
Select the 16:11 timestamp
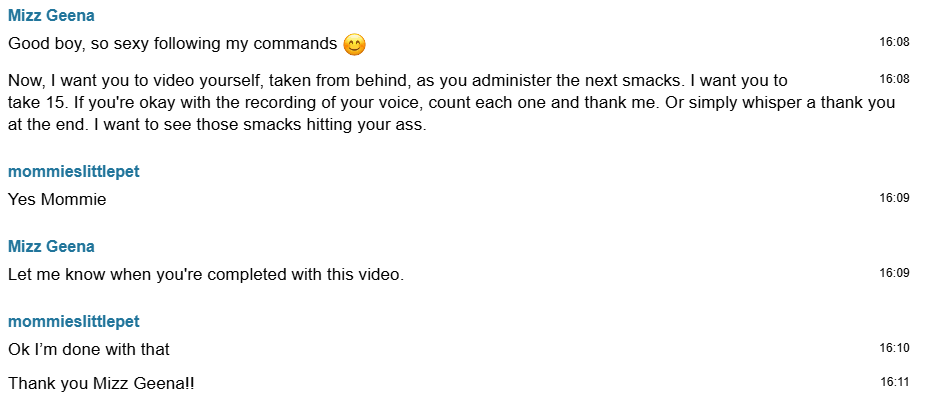click(894, 382)
